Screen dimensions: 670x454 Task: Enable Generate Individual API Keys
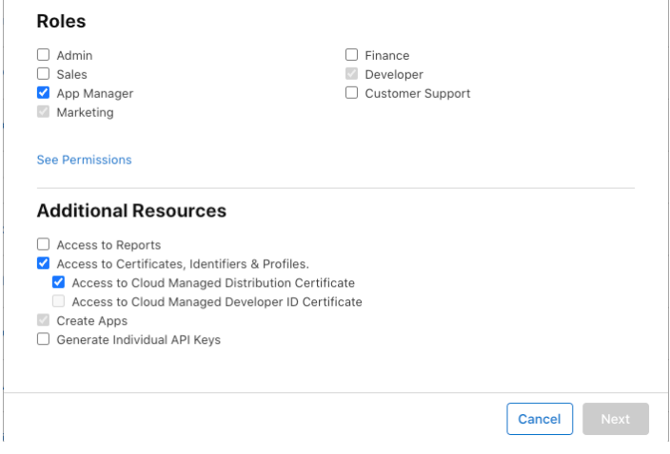tap(43, 339)
